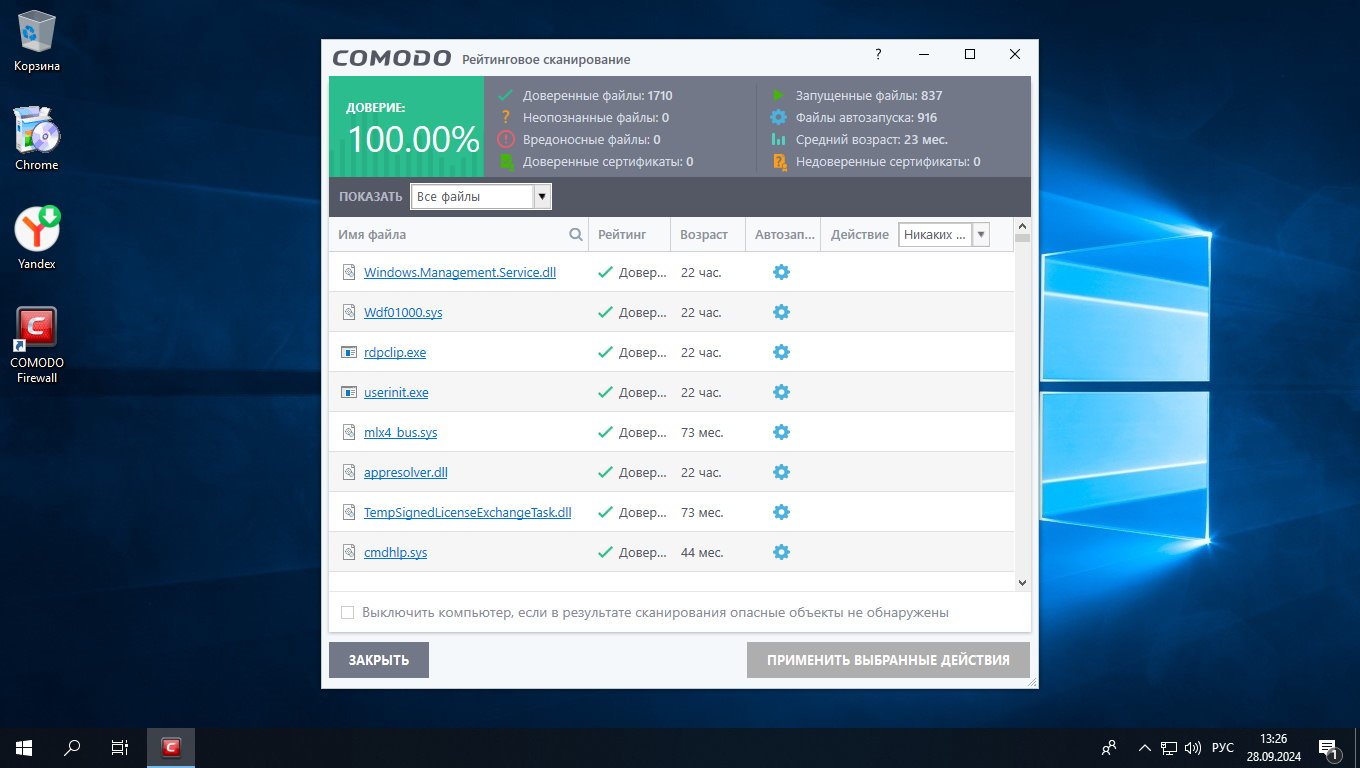The width and height of the screenshot is (1360, 768).
Task: Click the search magnifier in file name column
Action: pos(576,235)
